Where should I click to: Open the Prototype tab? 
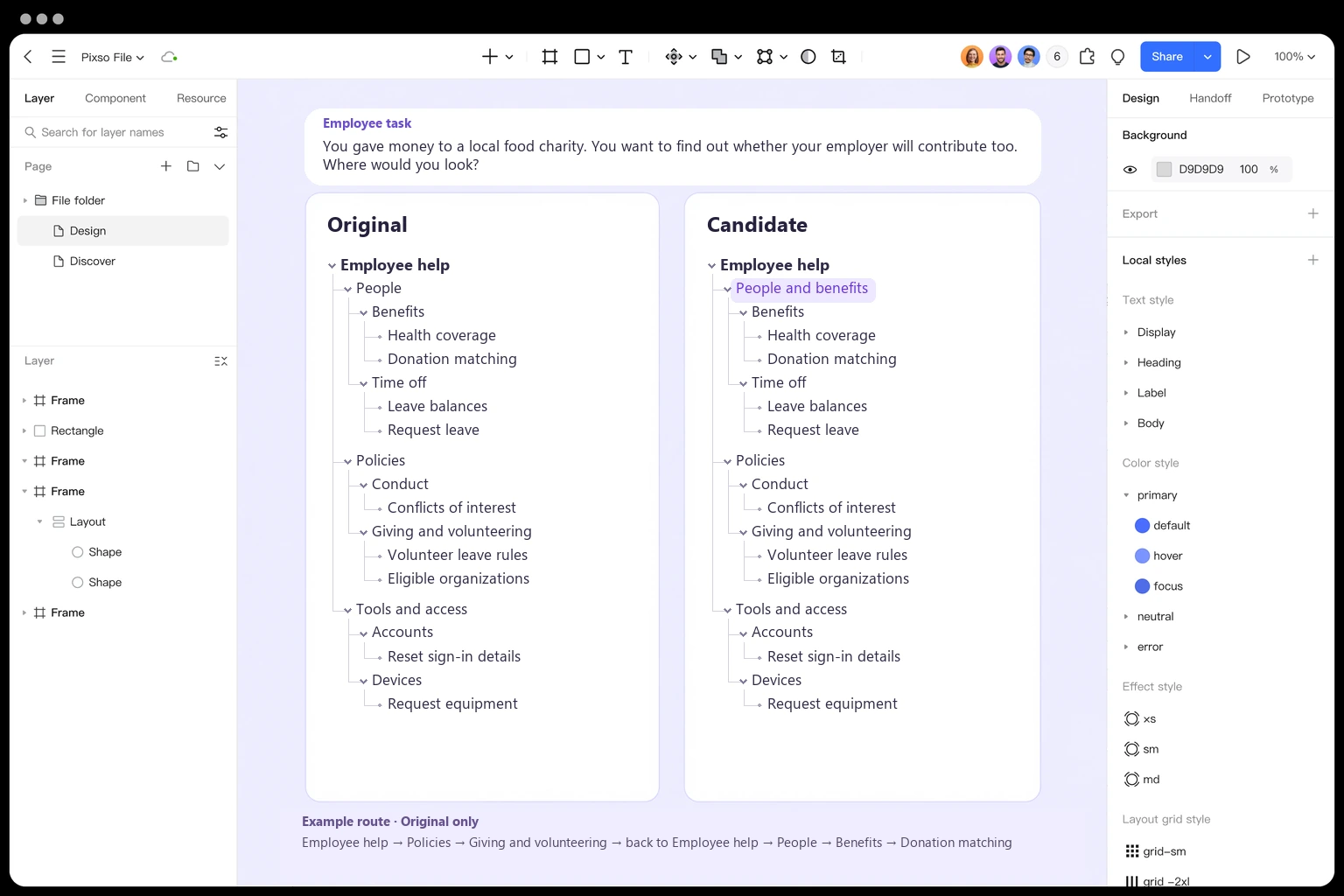pyautogui.click(x=1288, y=98)
